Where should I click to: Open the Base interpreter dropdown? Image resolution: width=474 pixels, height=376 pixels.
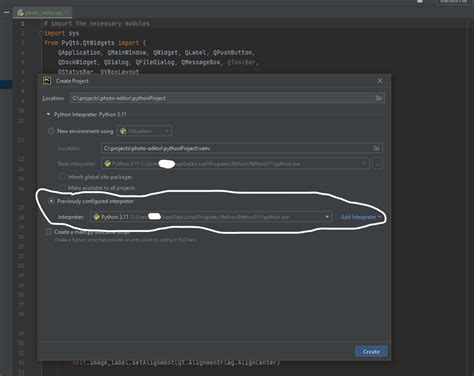tap(235, 164)
